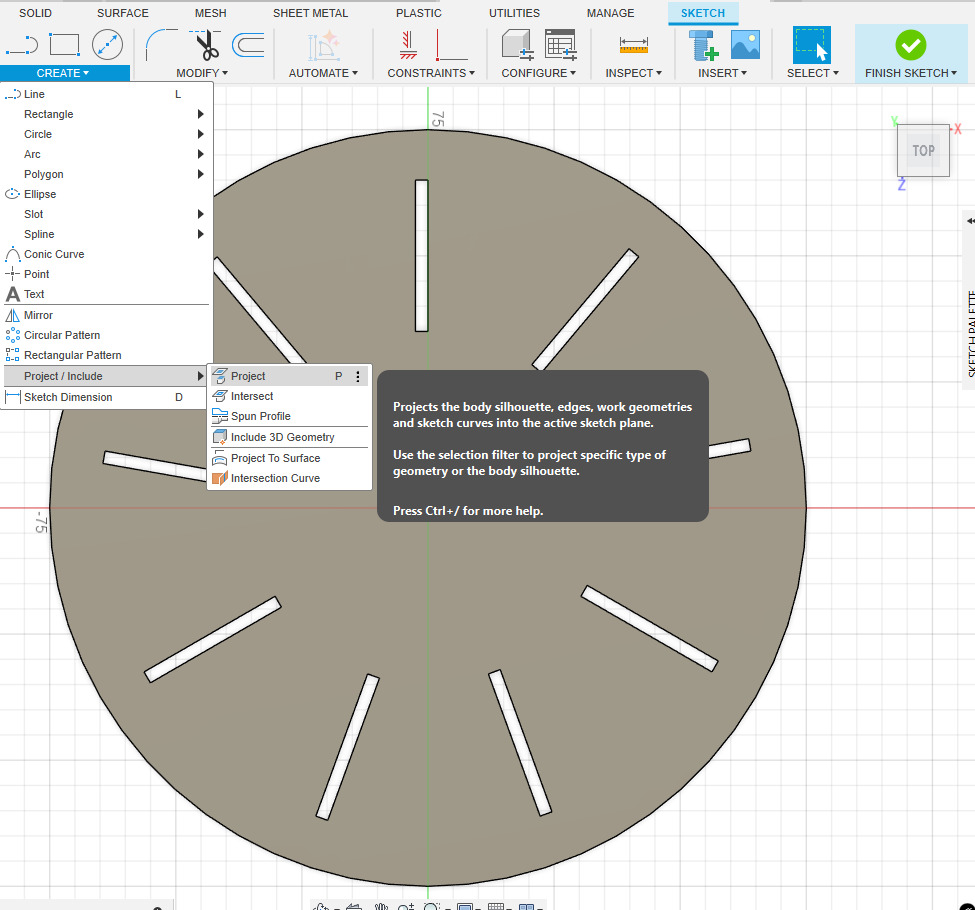
Task: Select the Line tool icon in toolbar
Action: (22, 45)
